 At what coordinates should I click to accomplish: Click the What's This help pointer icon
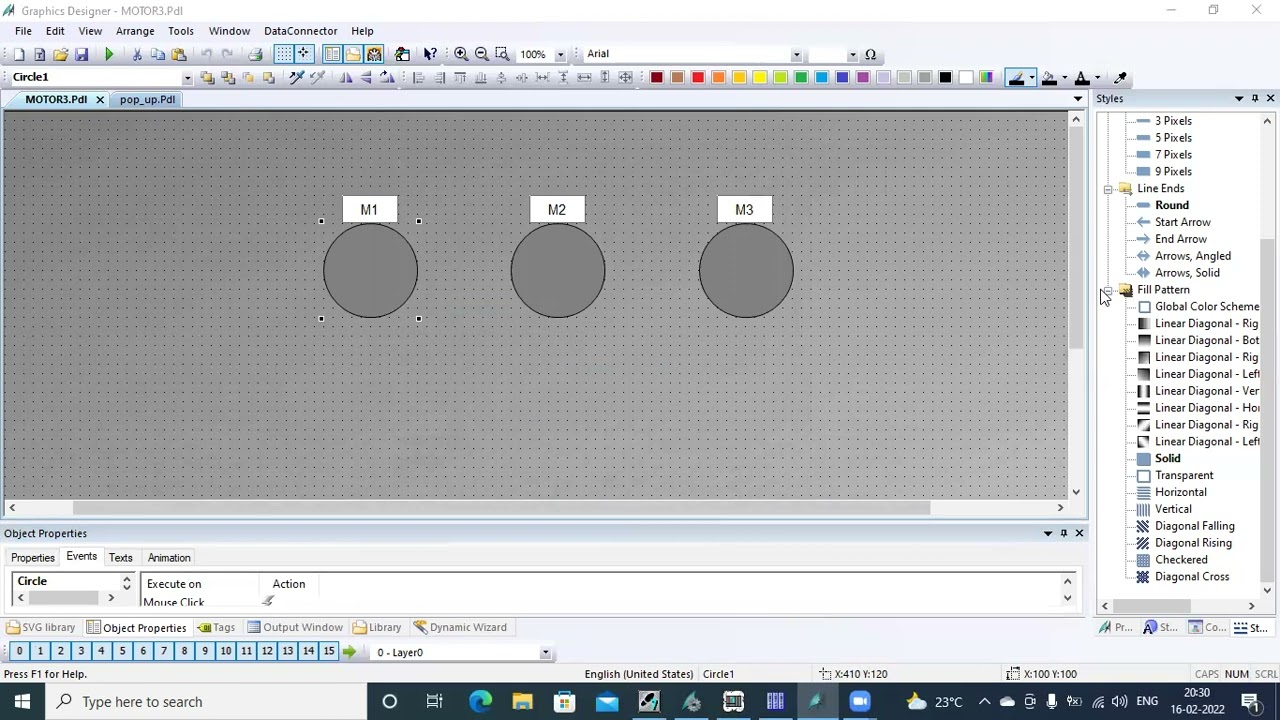430,54
